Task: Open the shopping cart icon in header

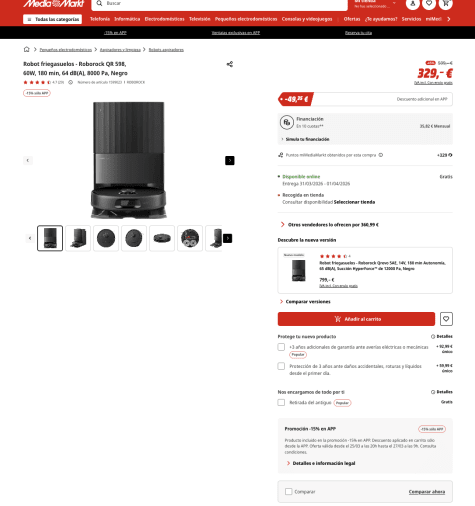Action: pos(446,3)
